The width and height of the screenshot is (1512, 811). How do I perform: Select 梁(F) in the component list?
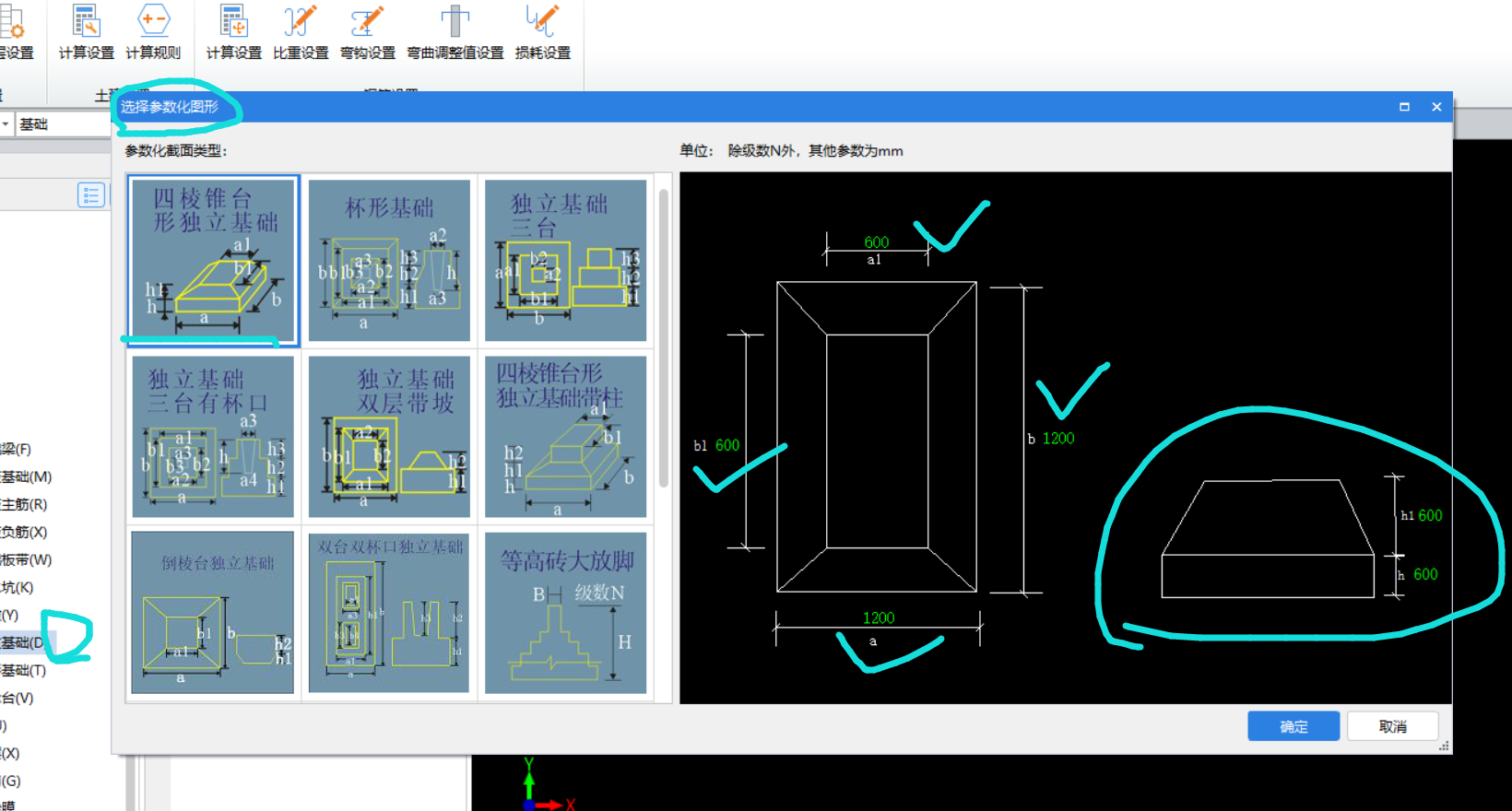tap(16, 449)
